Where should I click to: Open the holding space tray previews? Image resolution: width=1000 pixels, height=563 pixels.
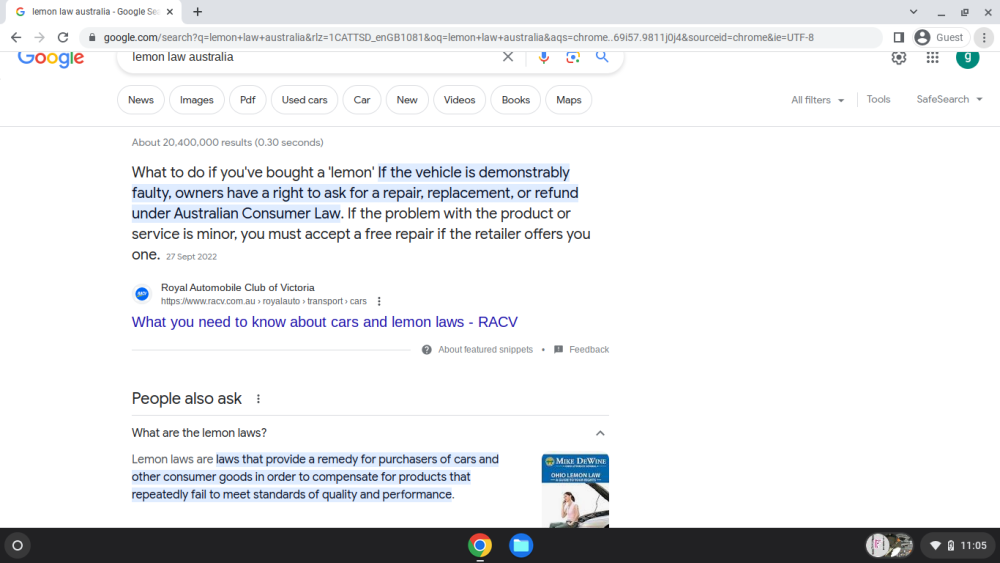click(889, 545)
